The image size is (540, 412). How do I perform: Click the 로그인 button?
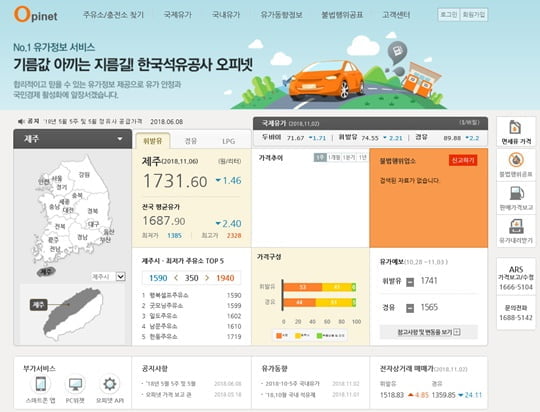(x=449, y=14)
